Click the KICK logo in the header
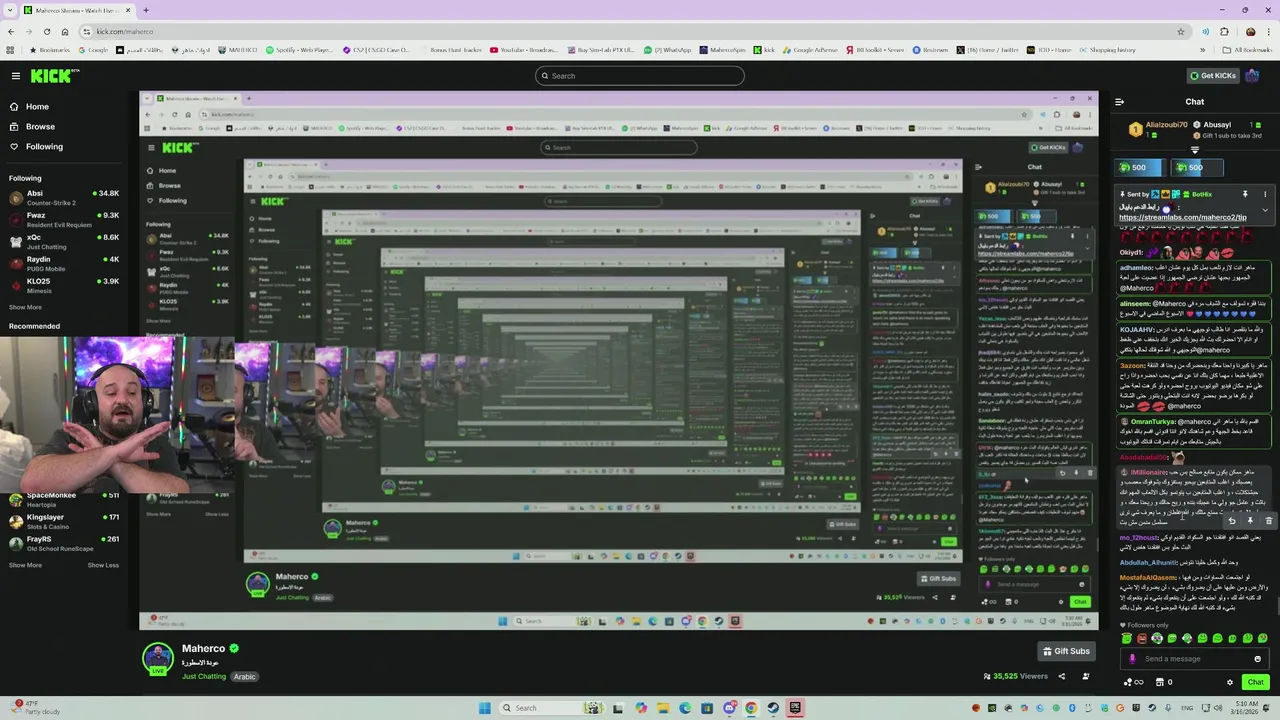 (x=54, y=76)
